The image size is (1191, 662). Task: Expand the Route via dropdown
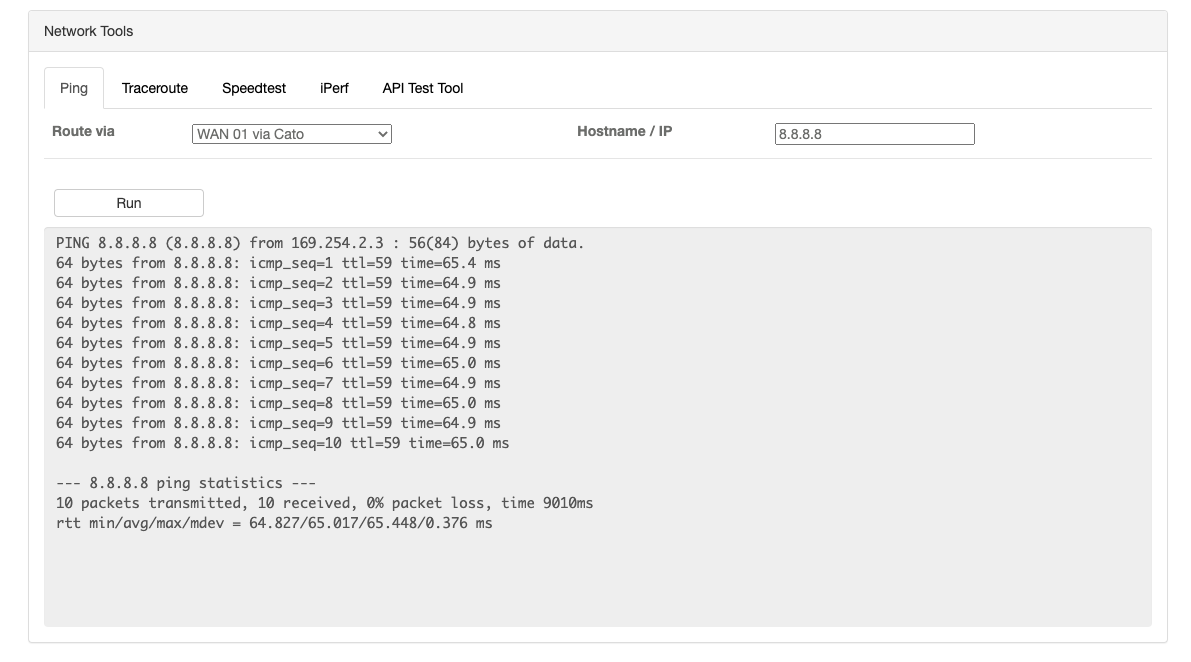point(291,134)
